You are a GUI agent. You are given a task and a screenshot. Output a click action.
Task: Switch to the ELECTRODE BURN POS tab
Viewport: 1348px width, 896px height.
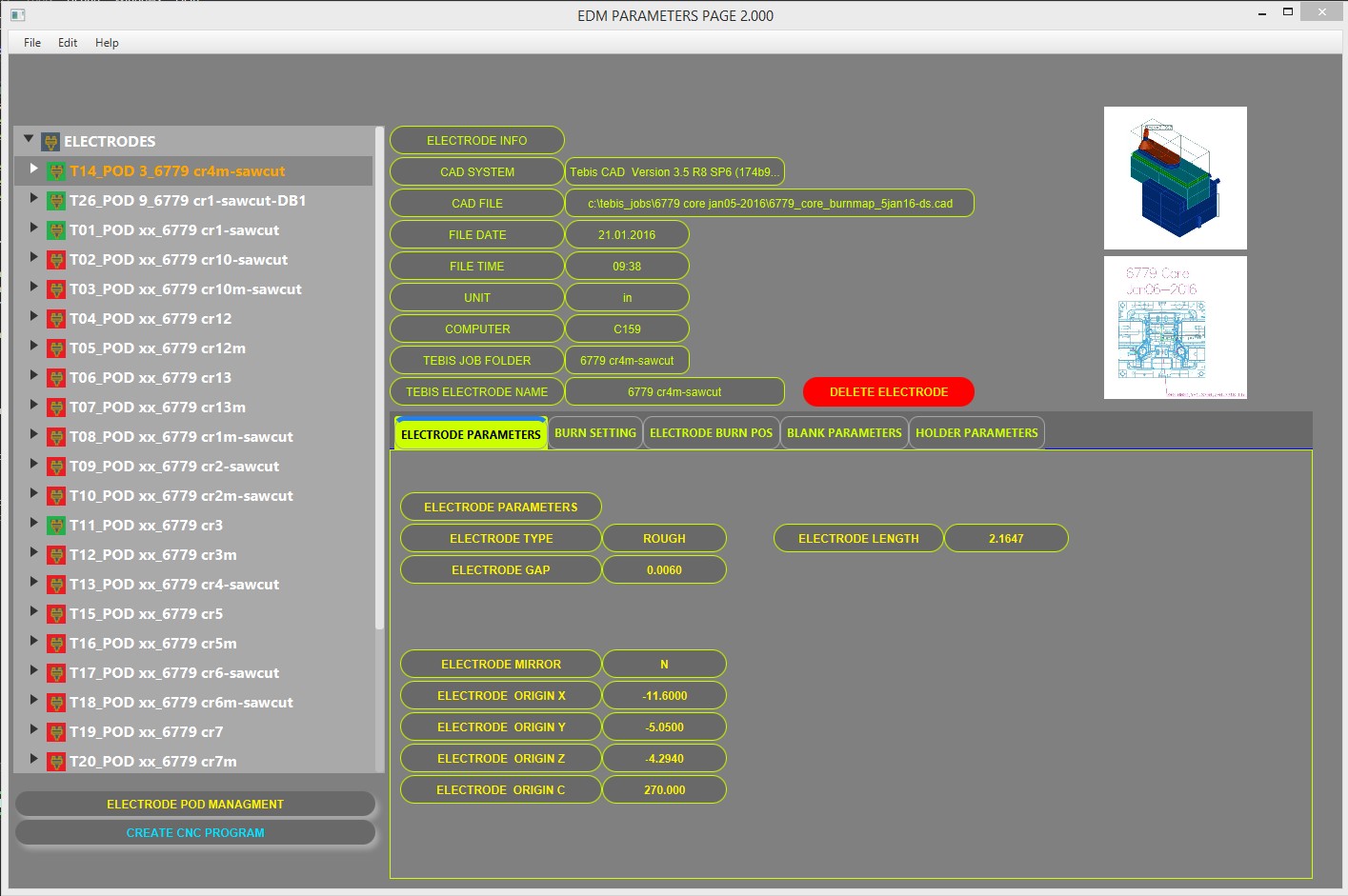(x=712, y=433)
